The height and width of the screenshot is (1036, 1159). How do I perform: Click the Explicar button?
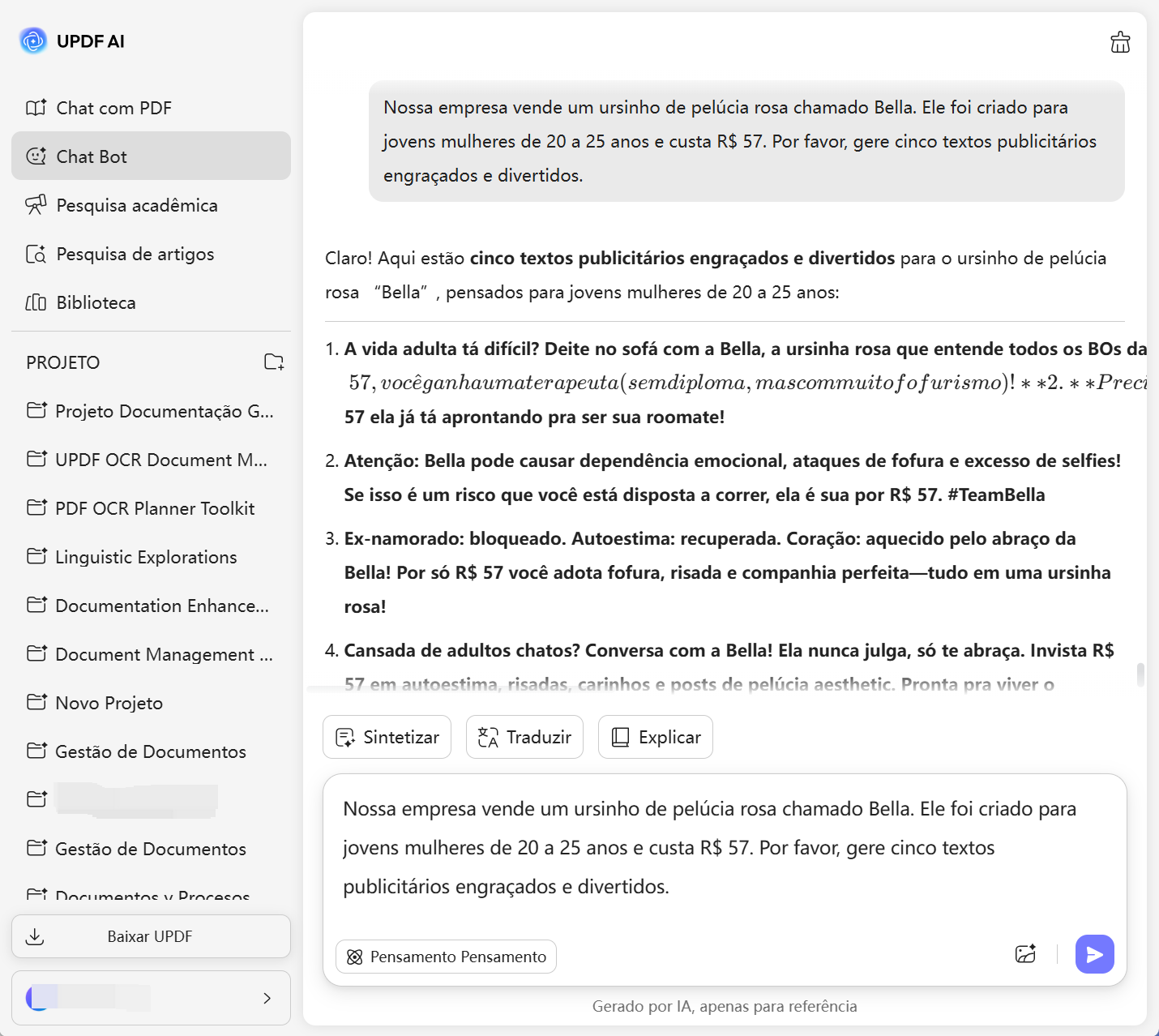coord(655,737)
